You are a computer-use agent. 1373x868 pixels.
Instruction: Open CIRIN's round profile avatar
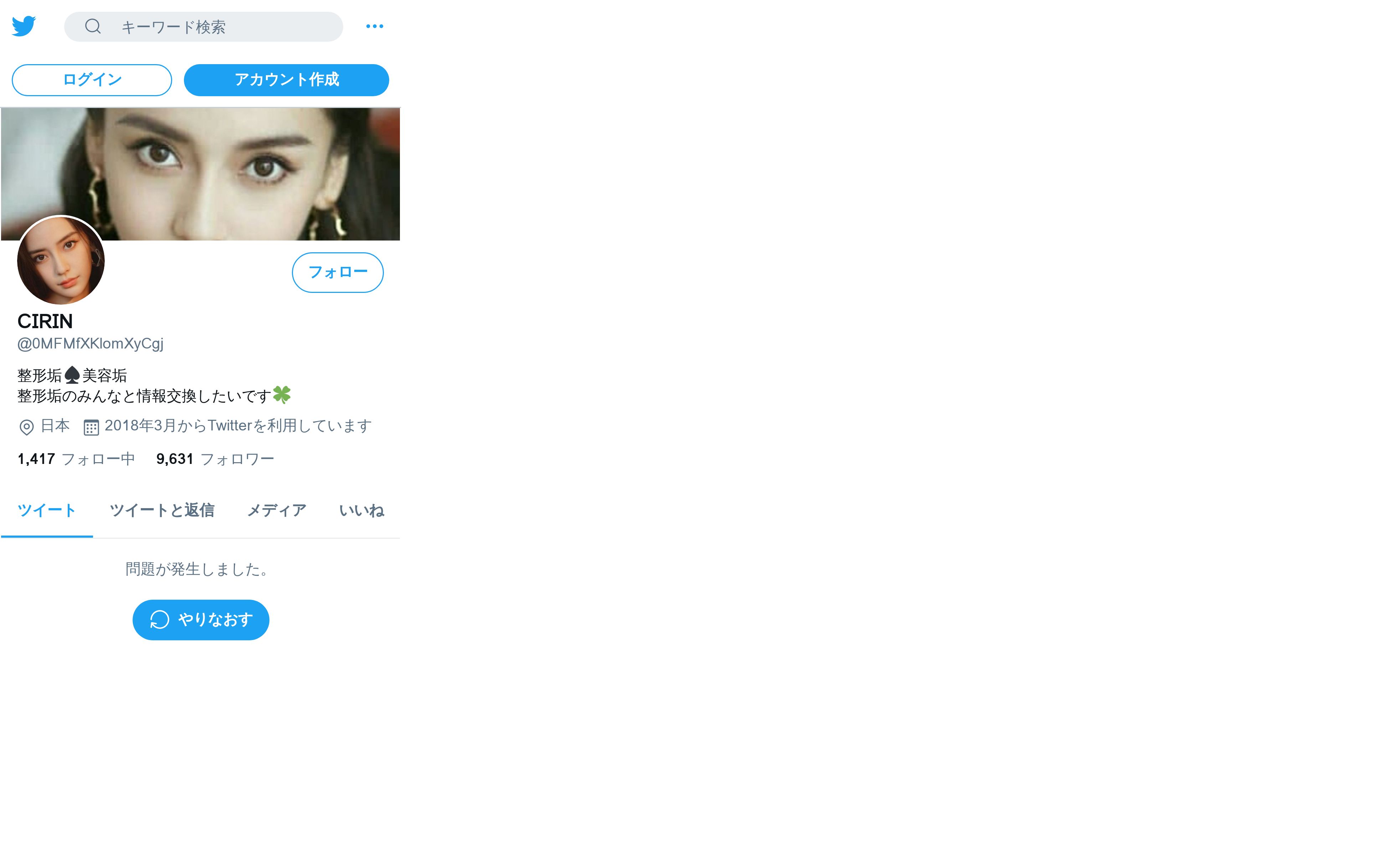pyautogui.click(x=61, y=260)
